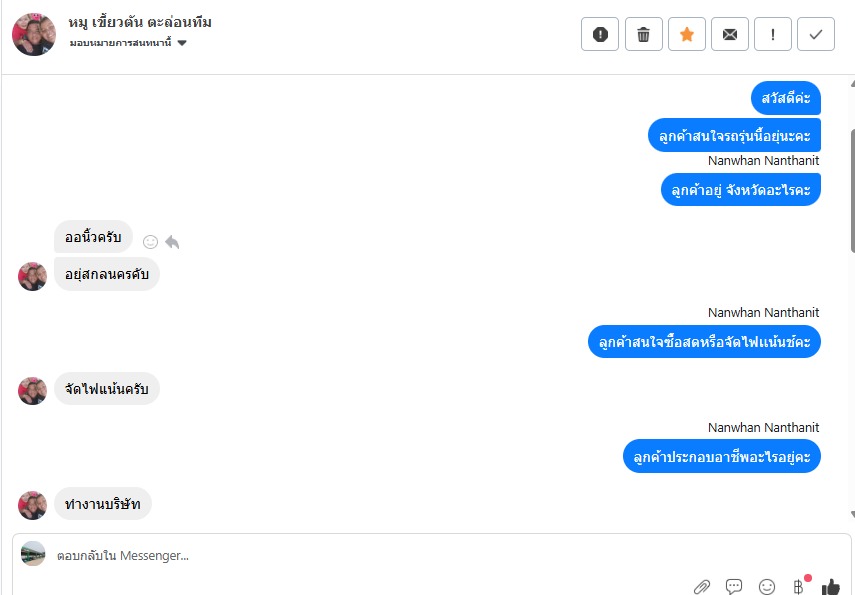Click the สวัสดีค่ะ message bubble

(786, 98)
